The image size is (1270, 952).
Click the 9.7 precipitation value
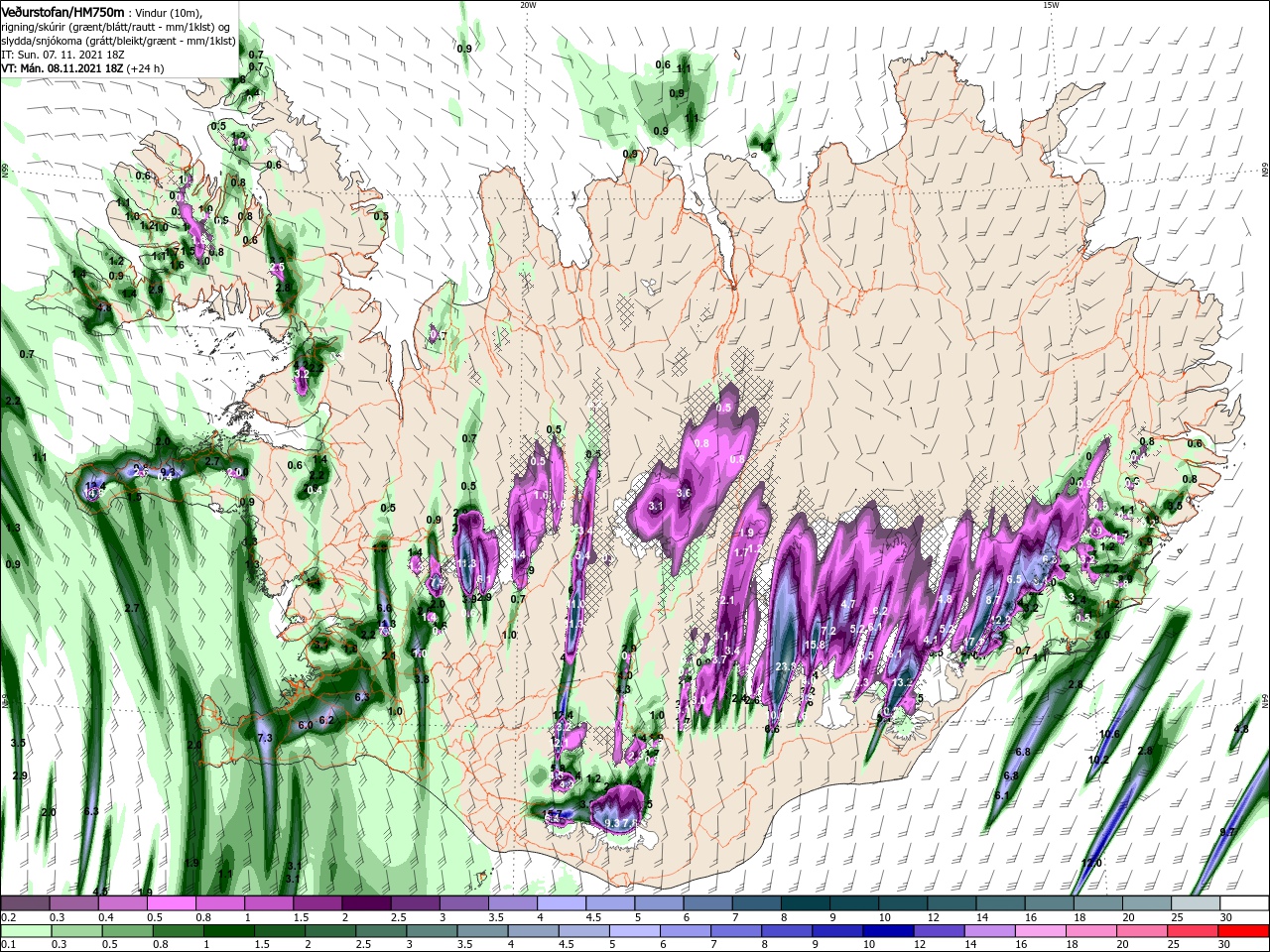point(1227,832)
